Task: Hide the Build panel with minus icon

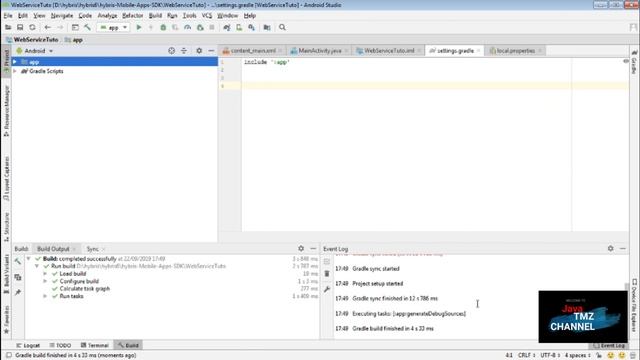Action: pyautogui.click(x=313, y=248)
